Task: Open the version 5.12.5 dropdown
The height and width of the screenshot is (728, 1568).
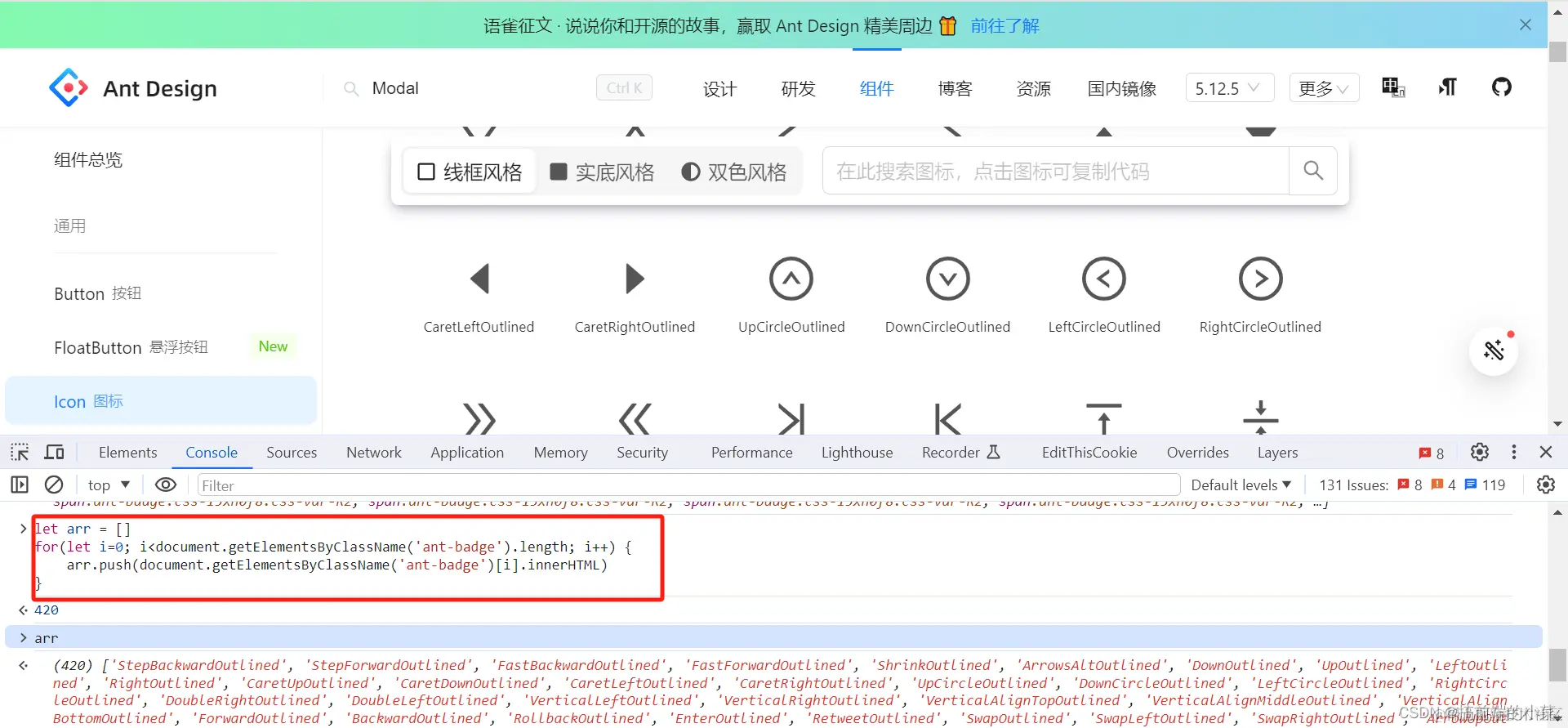Action: click(x=1229, y=87)
